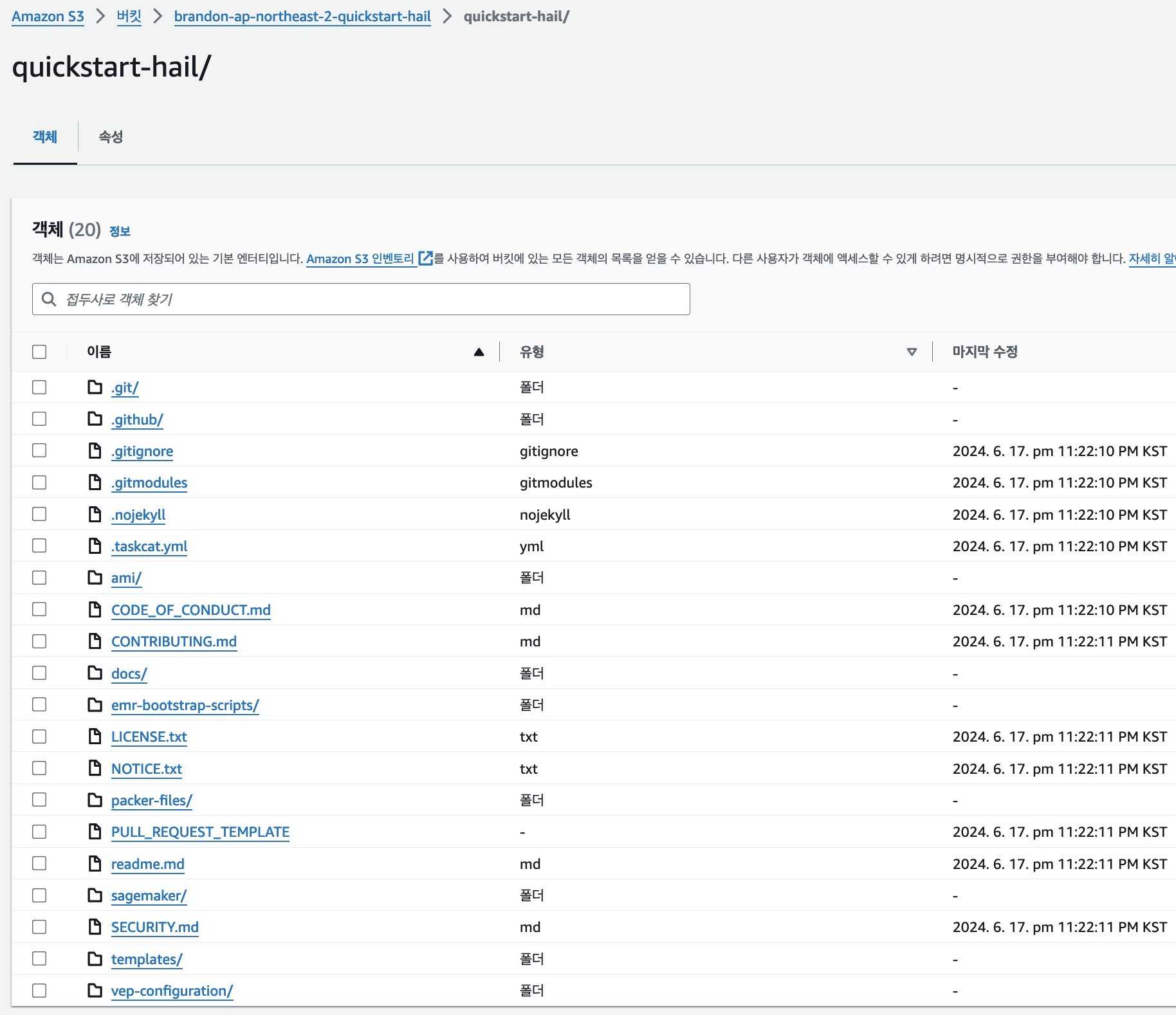Select the checkbox for the docs/ folder
The width and height of the screenshot is (1176, 1015).
click(x=39, y=673)
